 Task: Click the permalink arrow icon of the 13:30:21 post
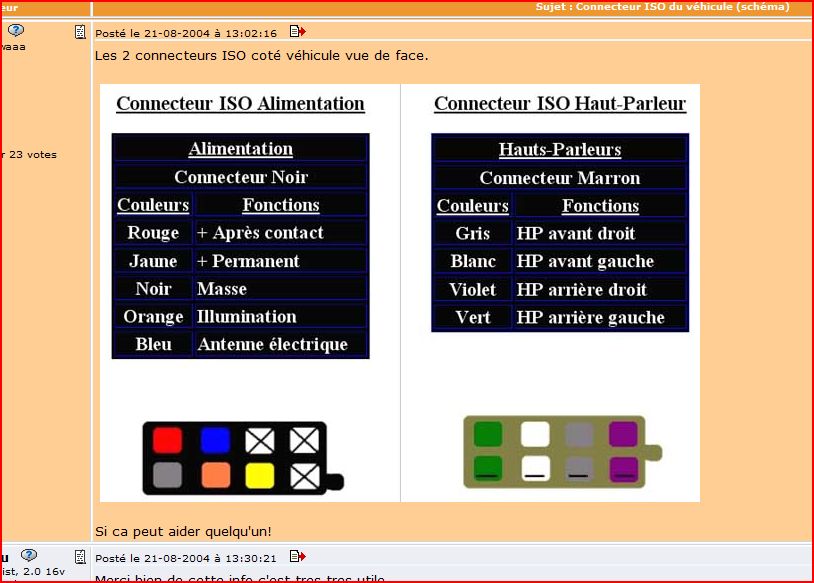tap(297, 557)
